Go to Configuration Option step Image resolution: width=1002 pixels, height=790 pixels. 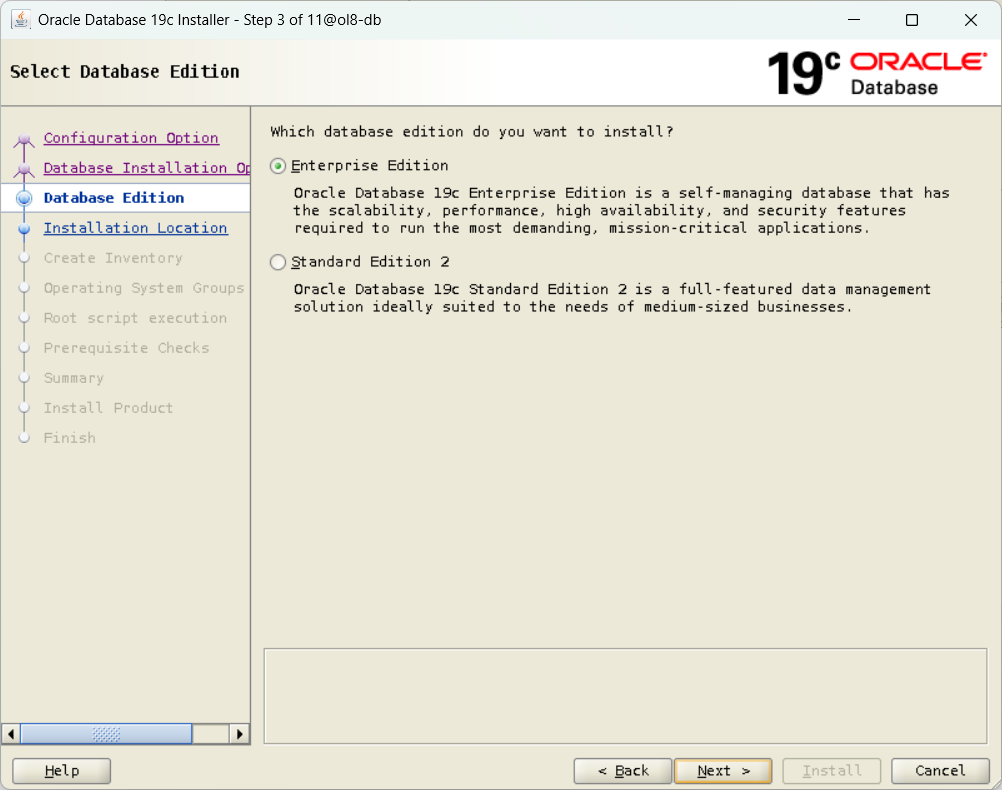click(x=131, y=138)
